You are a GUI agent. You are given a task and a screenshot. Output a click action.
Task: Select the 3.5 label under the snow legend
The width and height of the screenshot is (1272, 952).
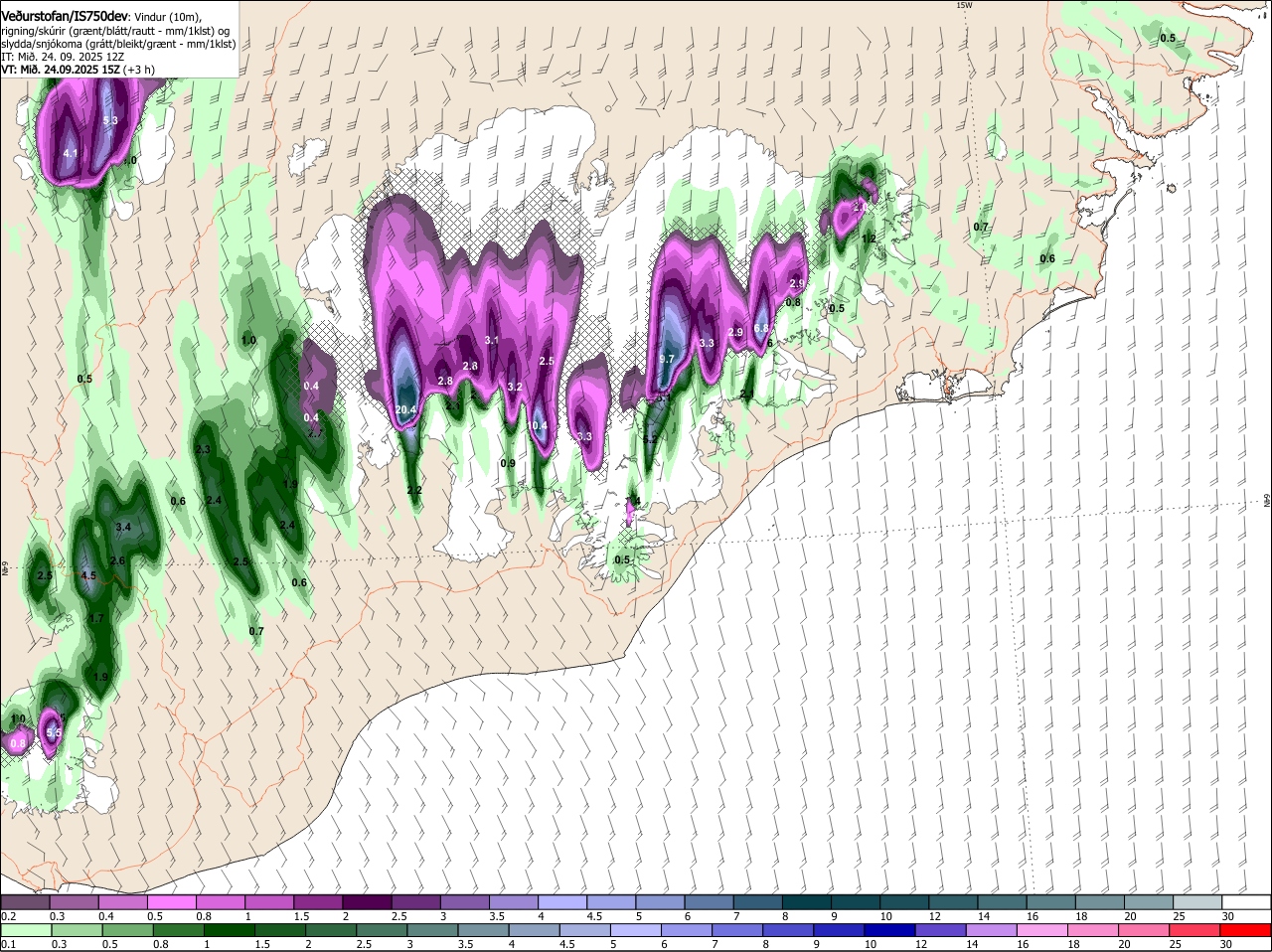pyautogui.click(x=497, y=916)
